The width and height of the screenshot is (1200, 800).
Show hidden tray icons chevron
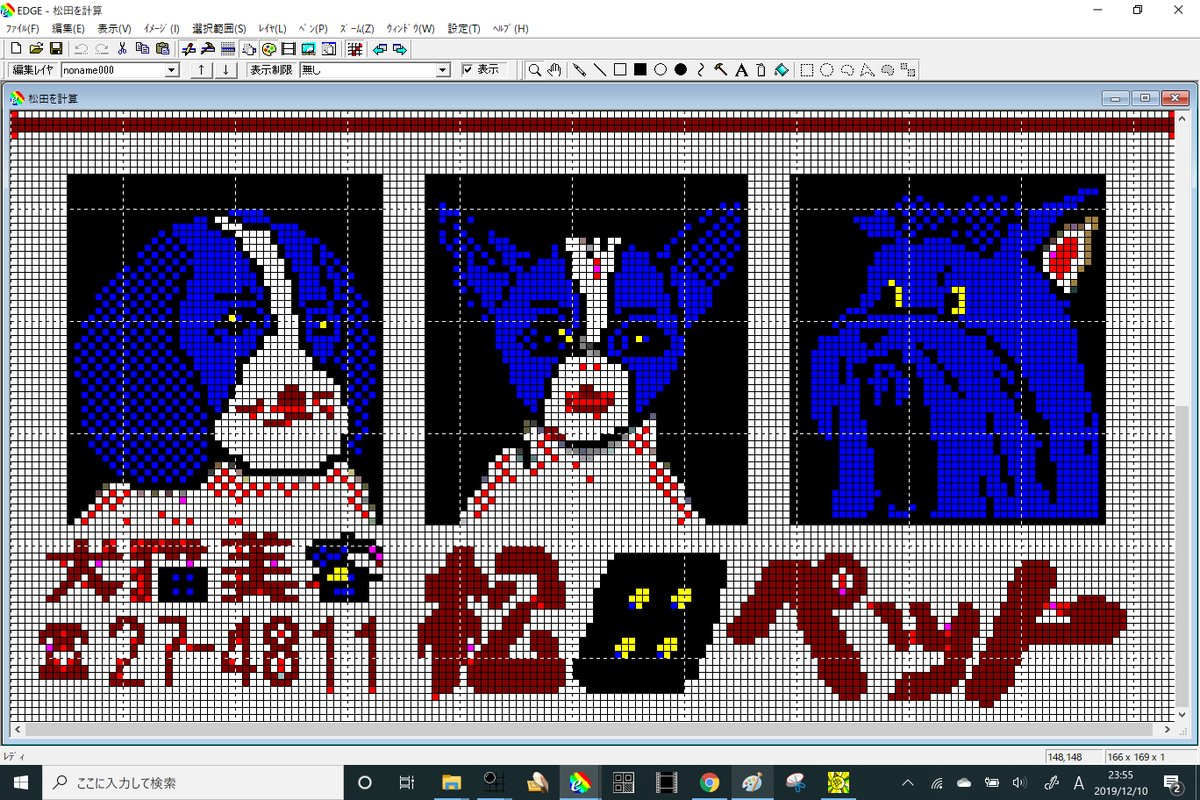[x=907, y=781]
